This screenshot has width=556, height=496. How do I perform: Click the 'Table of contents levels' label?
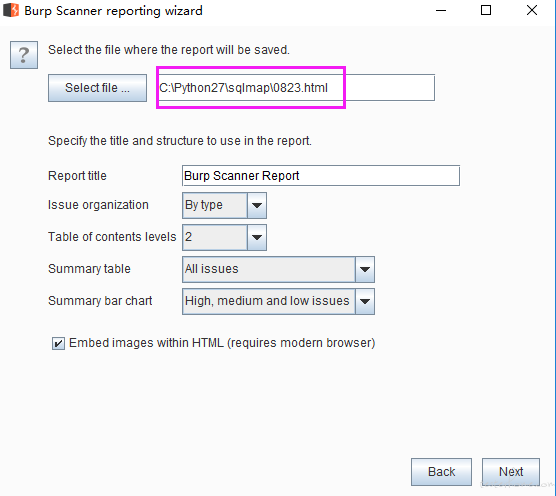pyautogui.click(x=112, y=237)
